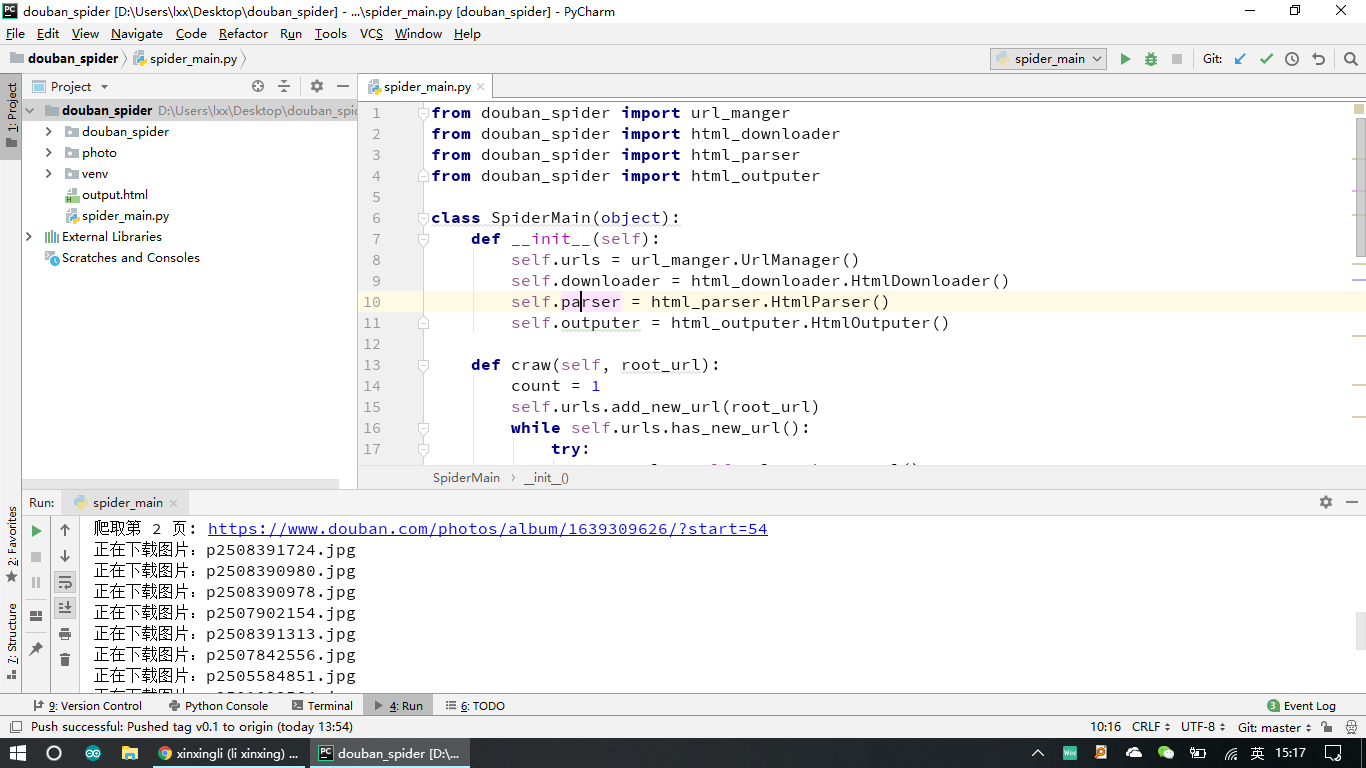Viewport: 1366px width, 768px height.
Task: Open the Event Log
Action: click(1301, 706)
